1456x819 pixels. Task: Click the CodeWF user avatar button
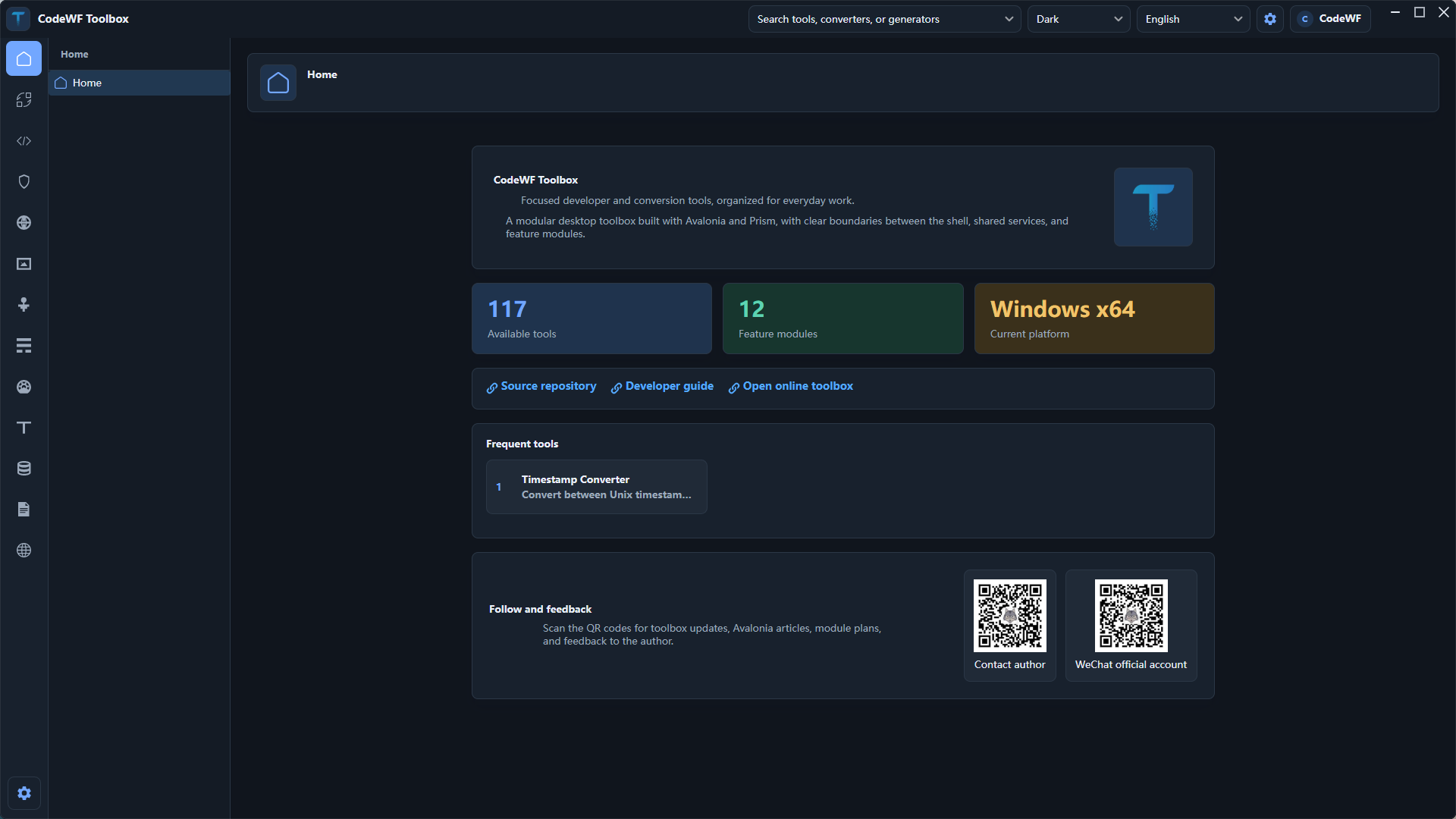point(1330,19)
